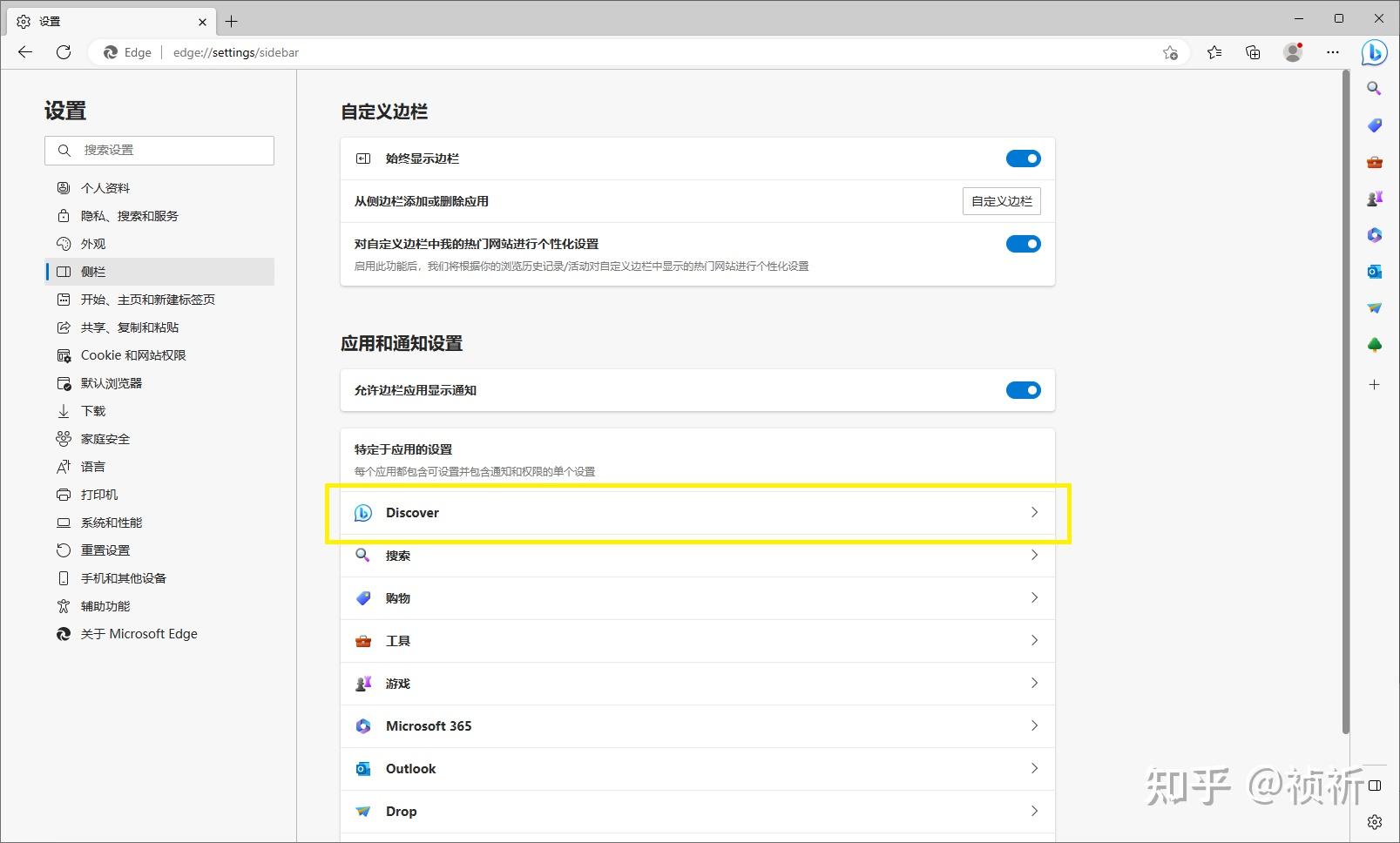Open Microsoft 365 from the sidebar
The width and height of the screenshot is (1400, 843).
(1374, 235)
